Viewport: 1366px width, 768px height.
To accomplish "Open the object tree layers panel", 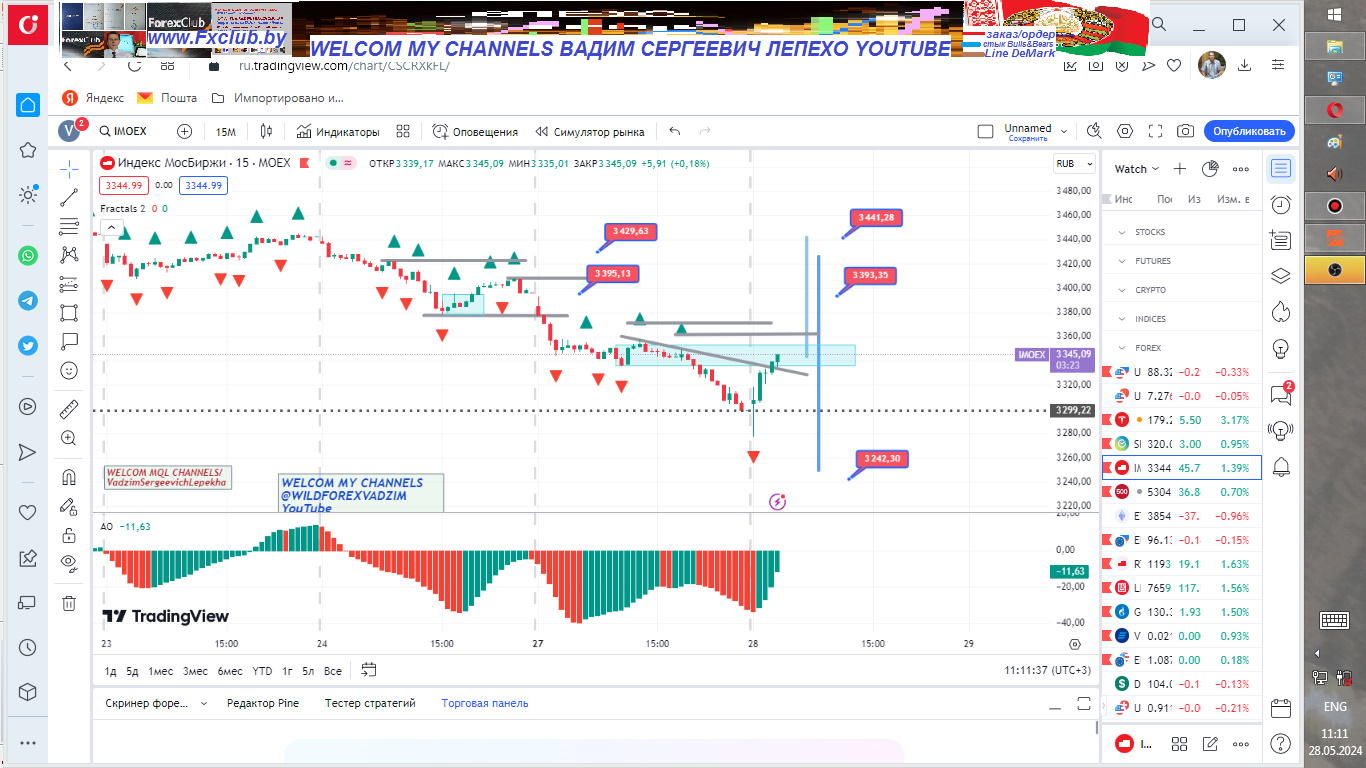I will 1281,277.
